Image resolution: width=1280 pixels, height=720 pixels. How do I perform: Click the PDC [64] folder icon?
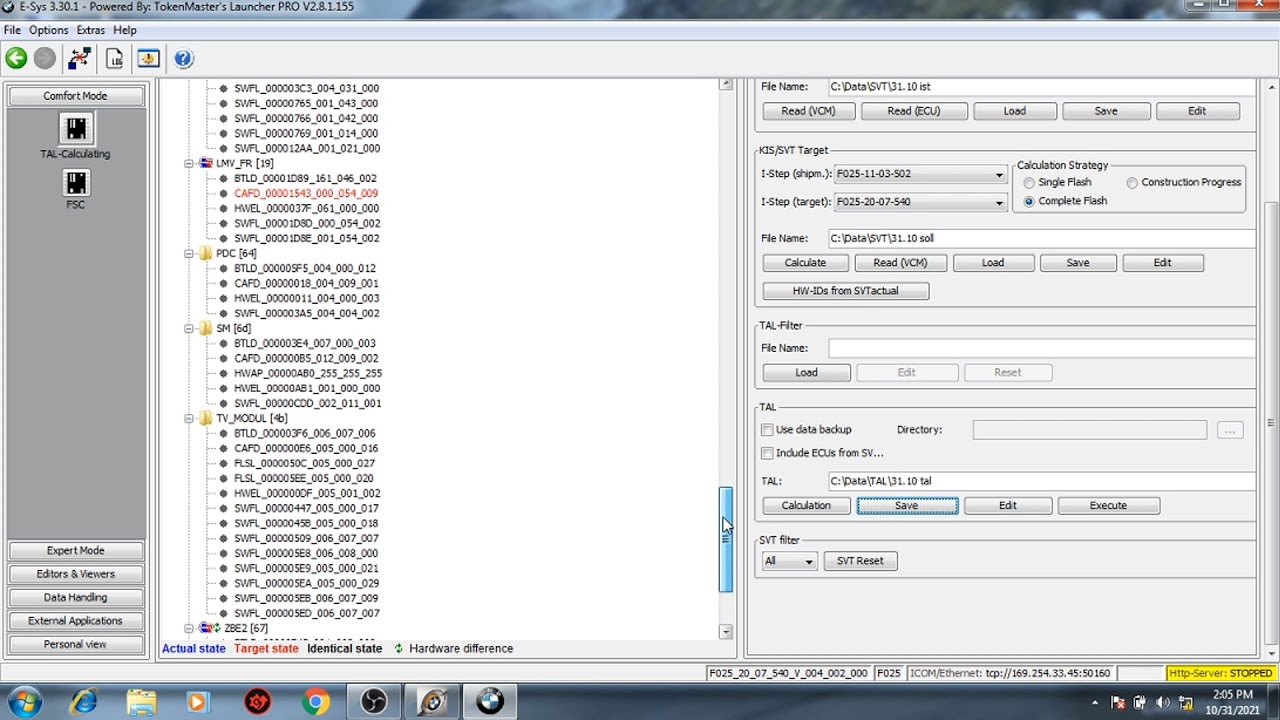click(x=206, y=253)
